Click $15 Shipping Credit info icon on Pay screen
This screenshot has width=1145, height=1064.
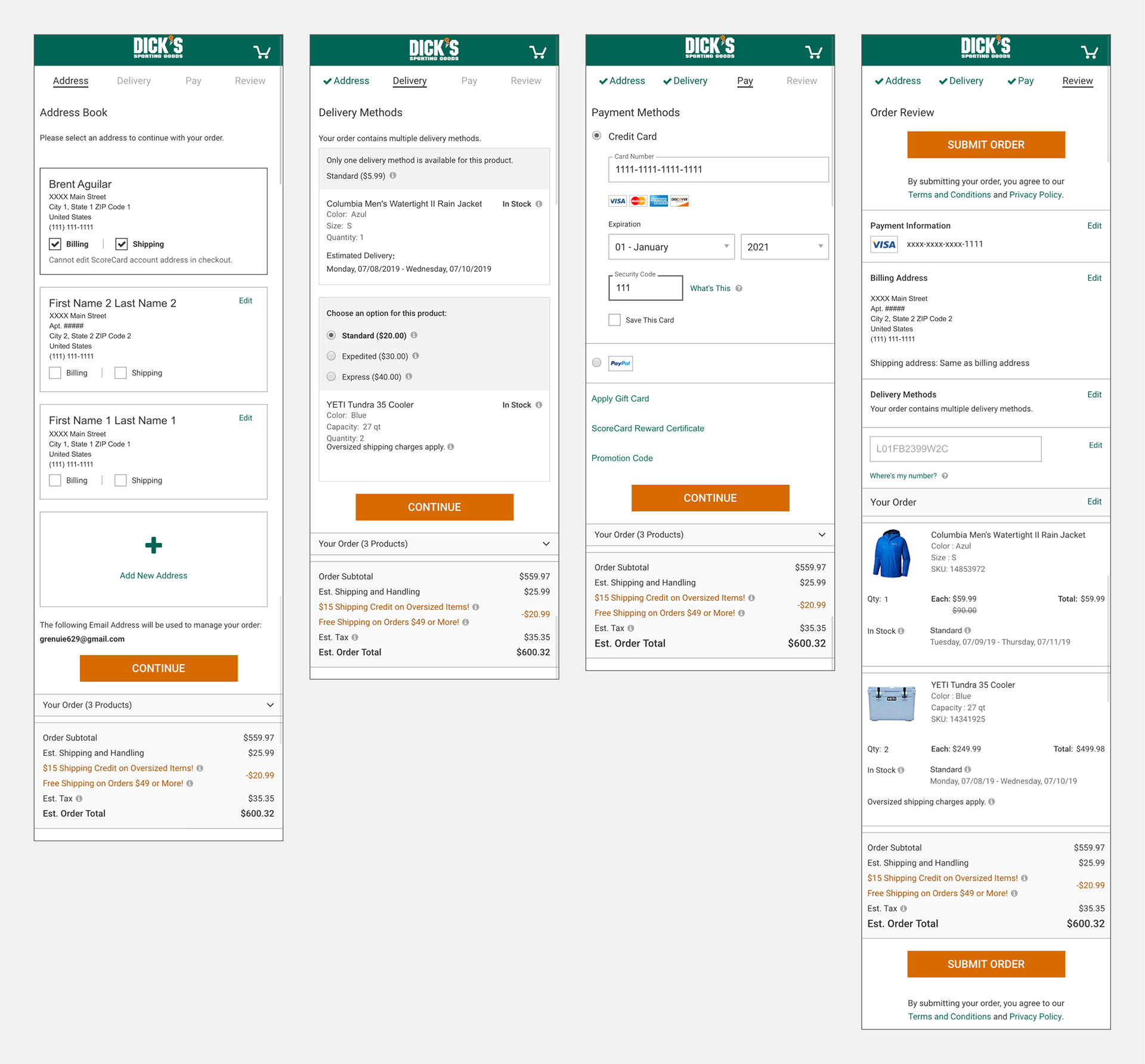tap(751, 598)
